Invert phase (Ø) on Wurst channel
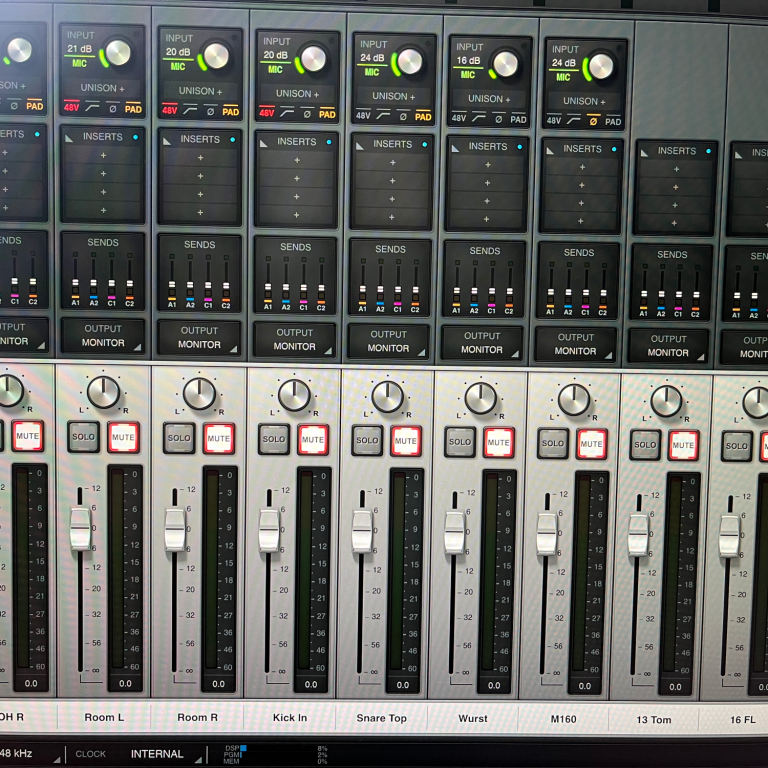The image size is (768, 768). (498, 119)
